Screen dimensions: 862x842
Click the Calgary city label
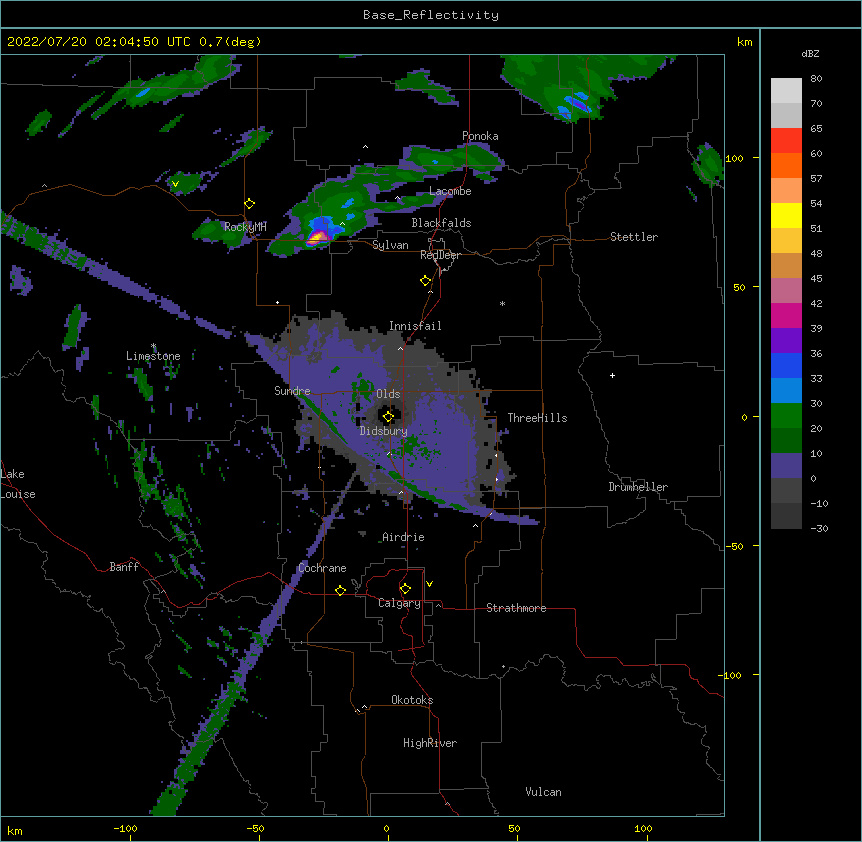(x=399, y=603)
